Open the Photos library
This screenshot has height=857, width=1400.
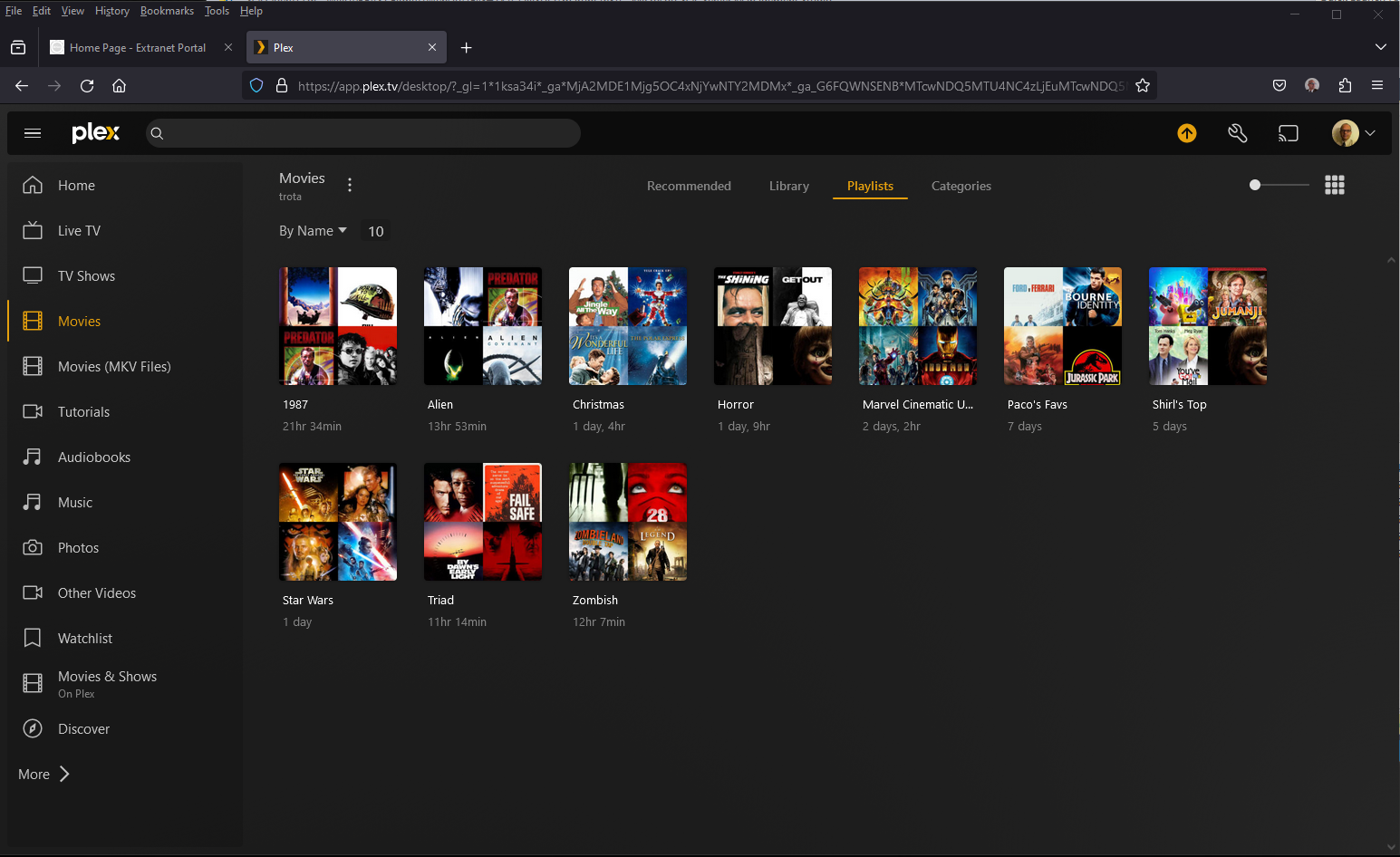(125, 547)
